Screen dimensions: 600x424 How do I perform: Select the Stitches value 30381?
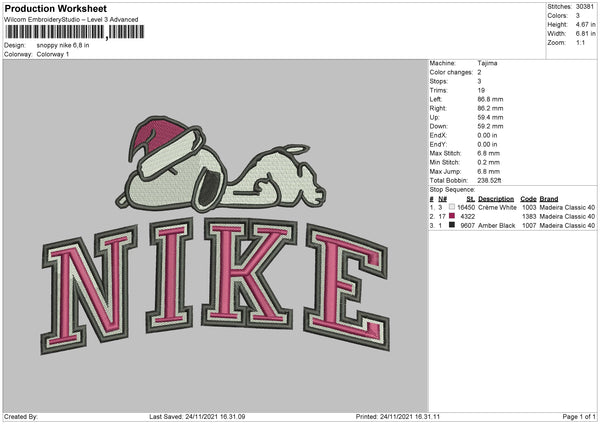click(585, 7)
